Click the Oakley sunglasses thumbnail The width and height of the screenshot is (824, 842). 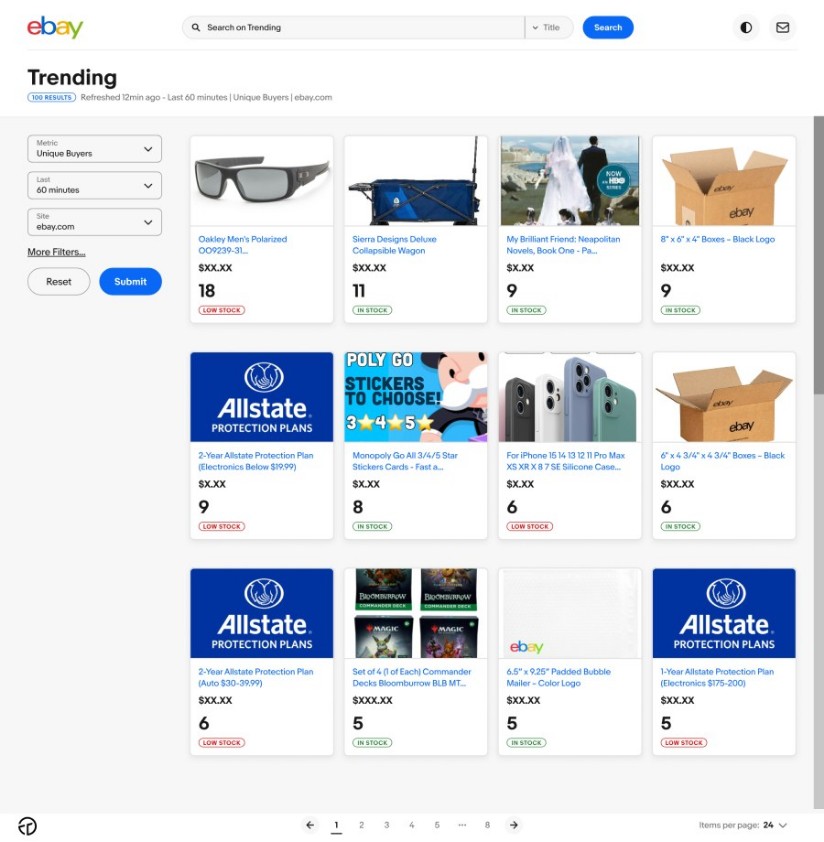point(262,181)
